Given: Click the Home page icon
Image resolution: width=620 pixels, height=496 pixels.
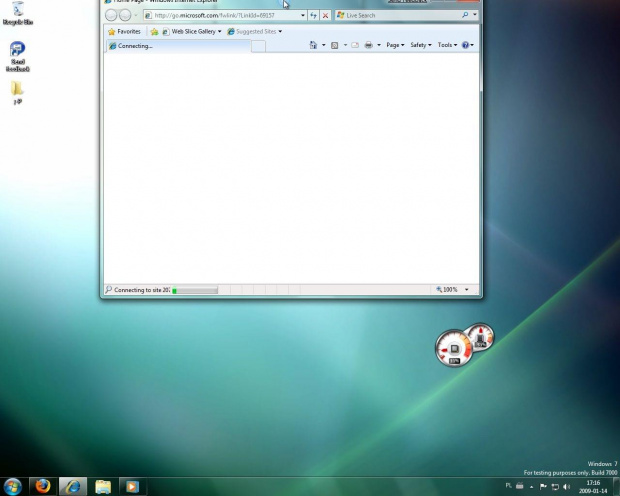Looking at the screenshot, I should point(313,45).
